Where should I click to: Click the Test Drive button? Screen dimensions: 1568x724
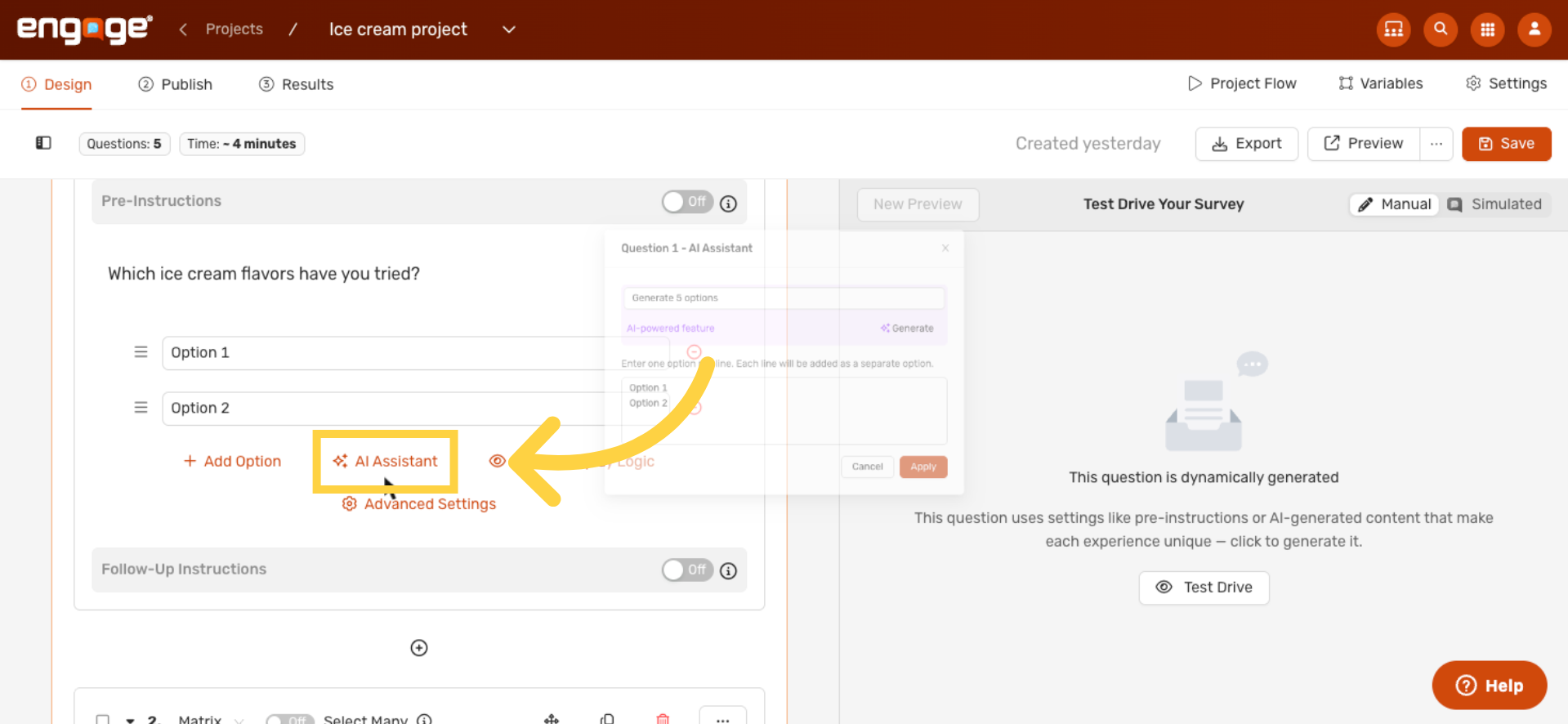coord(1204,588)
